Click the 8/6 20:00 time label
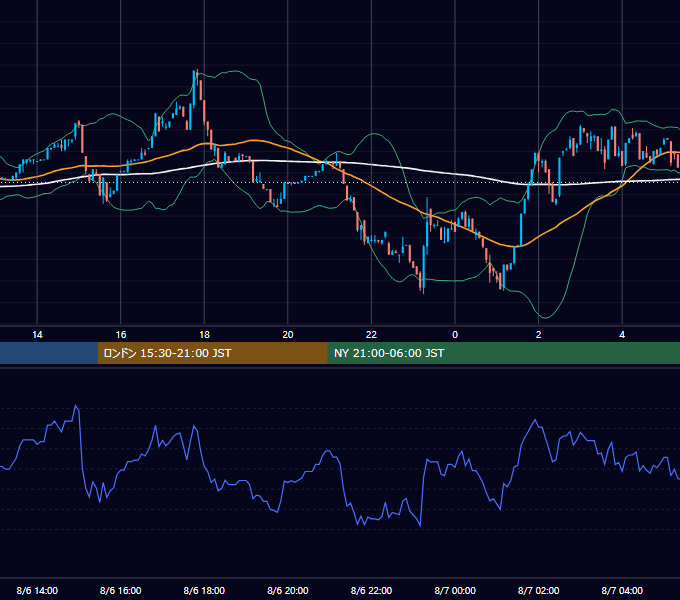This screenshot has width=680, height=600. click(288, 590)
